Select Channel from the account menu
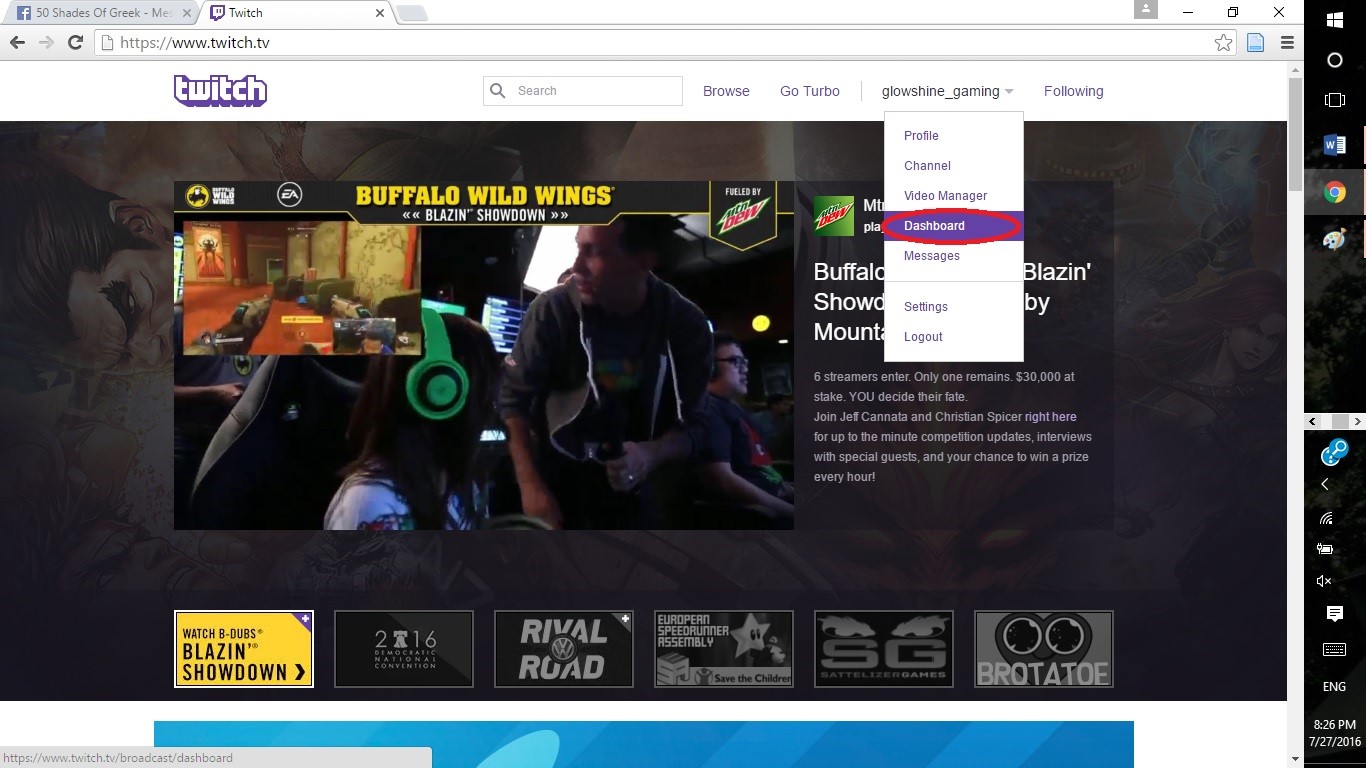 pos(927,166)
